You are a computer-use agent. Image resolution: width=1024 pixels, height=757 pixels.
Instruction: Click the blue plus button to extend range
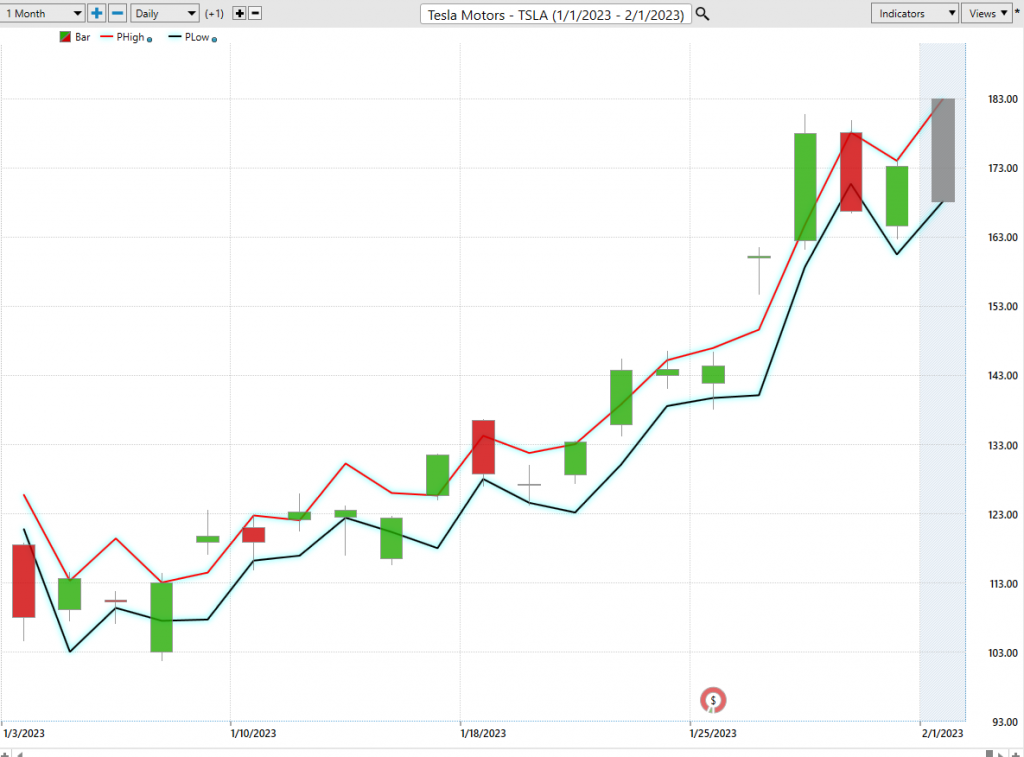[97, 13]
